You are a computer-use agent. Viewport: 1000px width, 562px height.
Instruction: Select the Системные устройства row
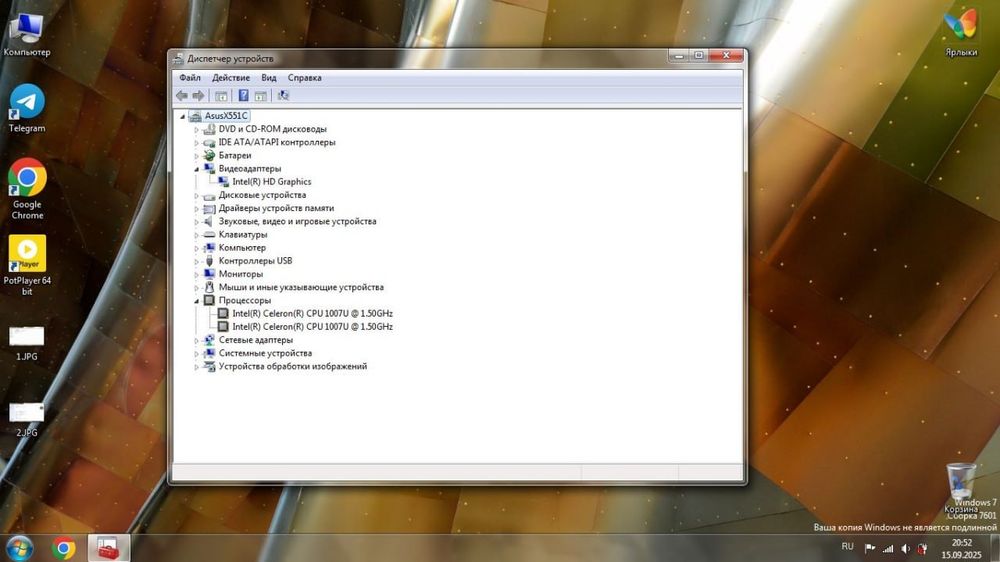pos(265,353)
